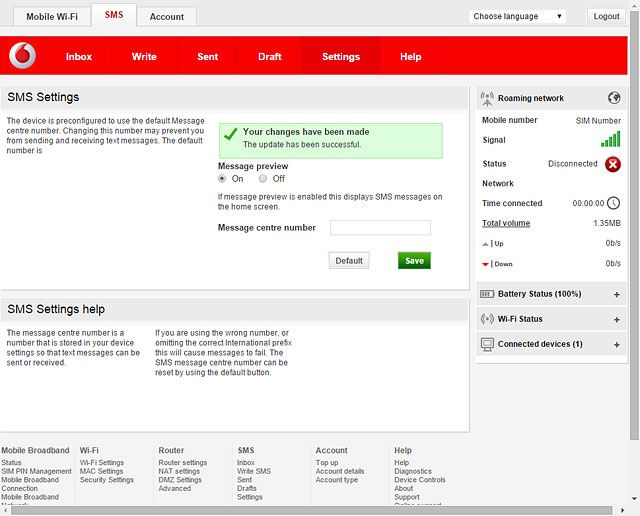Click the red disconnected status icon

click(612, 164)
